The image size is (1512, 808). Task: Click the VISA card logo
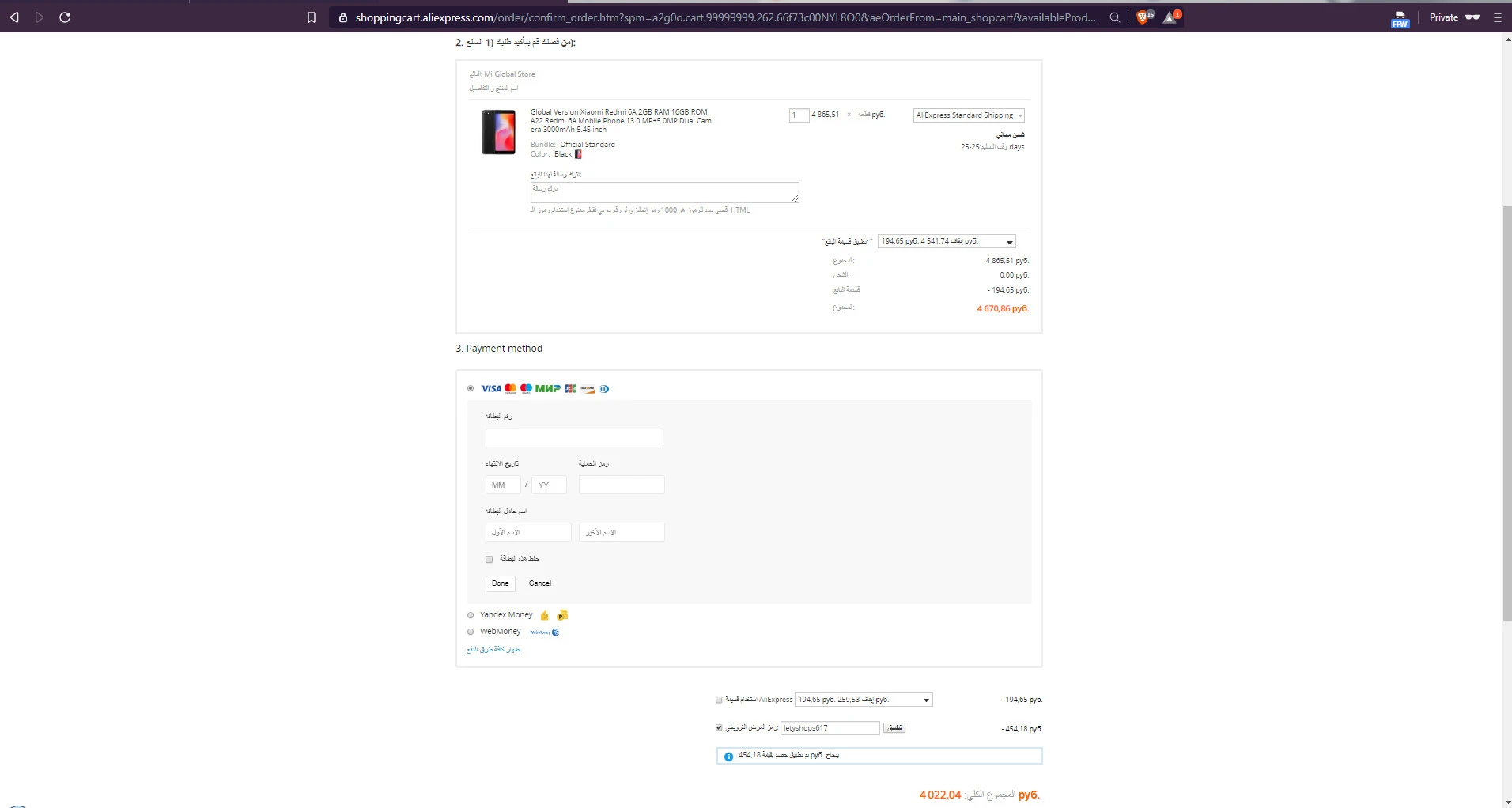(x=491, y=388)
